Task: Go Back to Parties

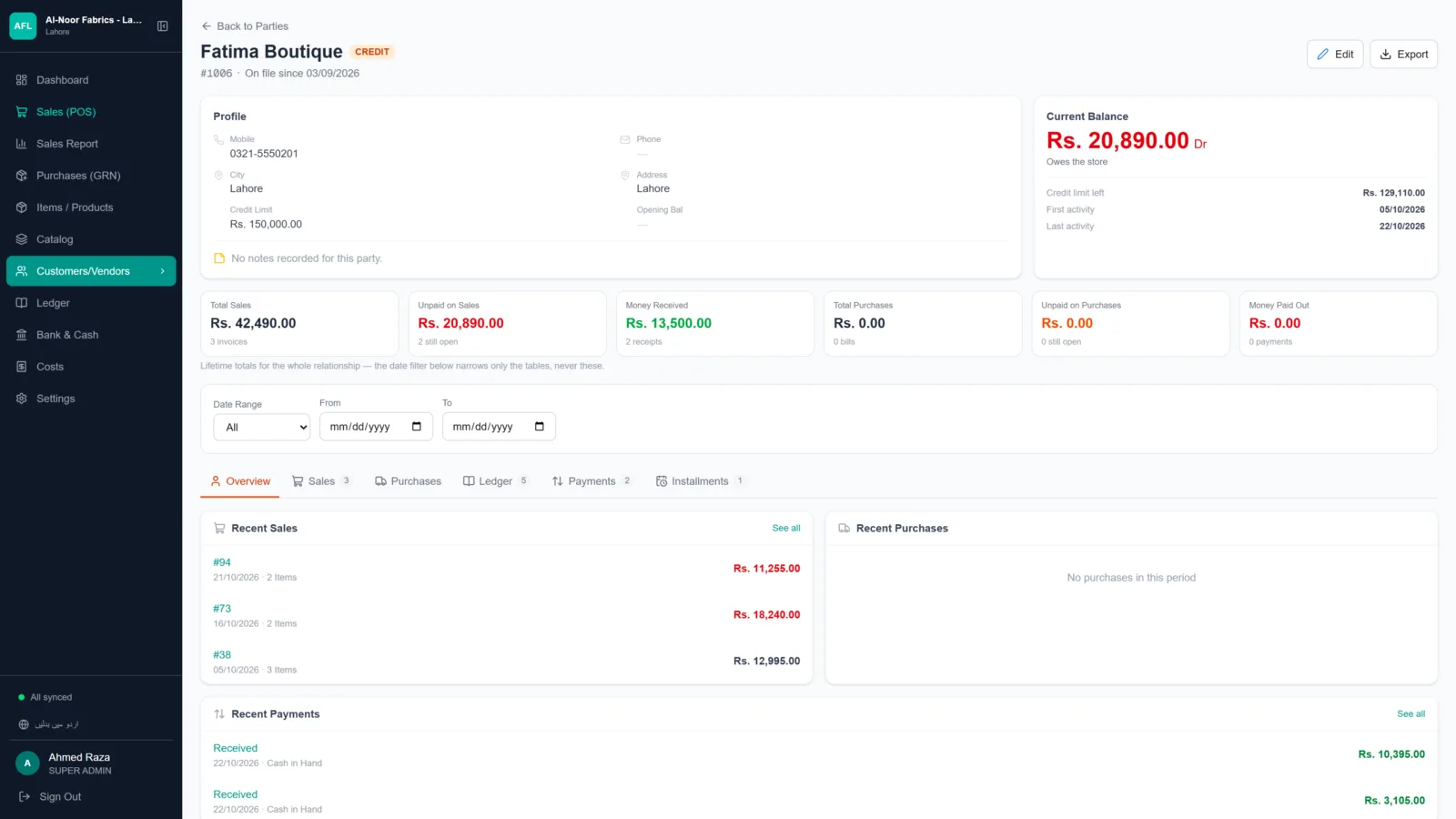Action: (245, 26)
